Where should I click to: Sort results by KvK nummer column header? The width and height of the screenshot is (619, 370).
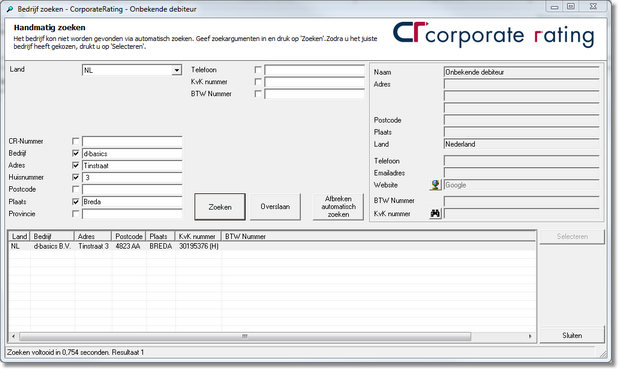click(198, 237)
